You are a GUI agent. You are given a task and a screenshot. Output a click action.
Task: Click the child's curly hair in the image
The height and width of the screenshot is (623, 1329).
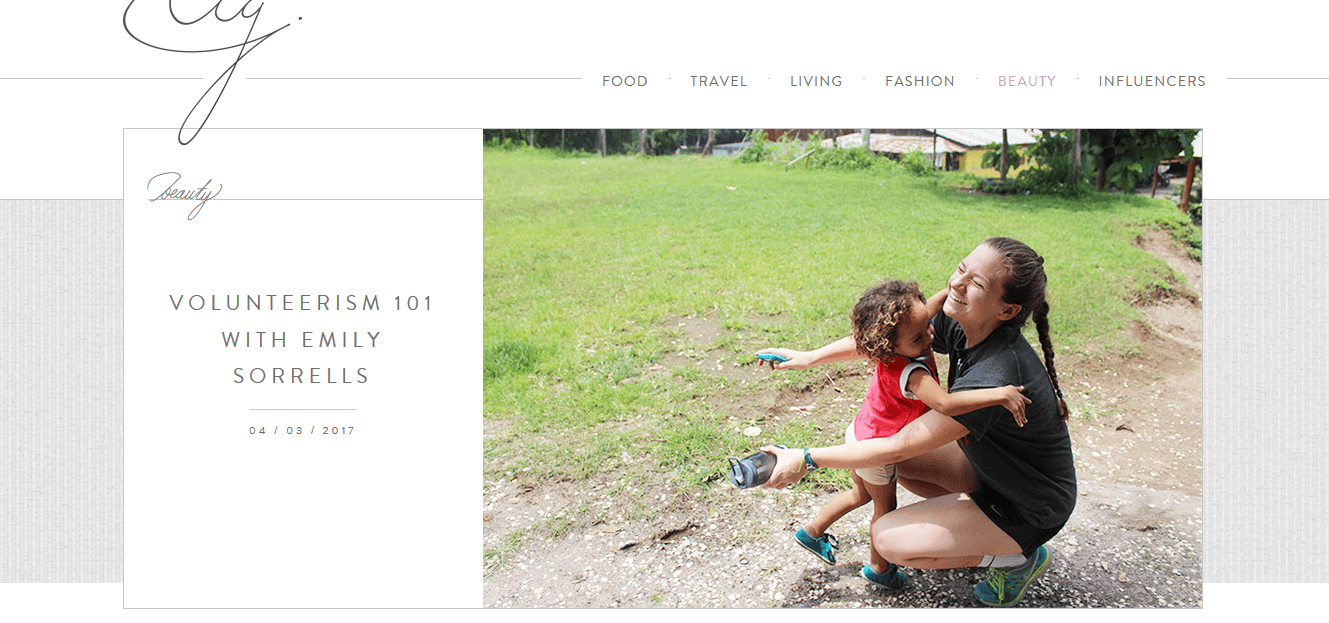click(884, 313)
